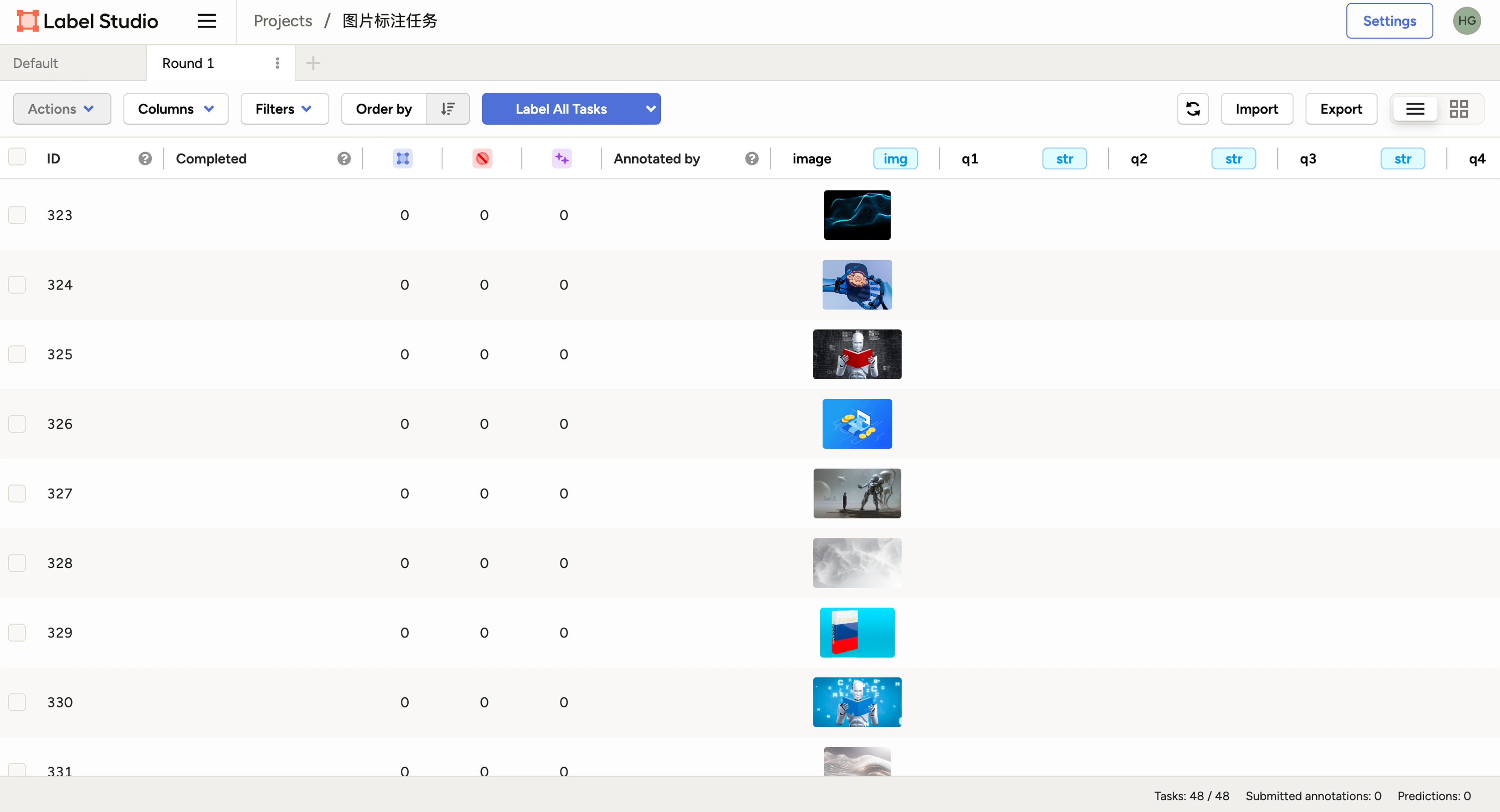Expand the Actions dropdown
The height and width of the screenshot is (812, 1500).
click(x=62, y=109)
